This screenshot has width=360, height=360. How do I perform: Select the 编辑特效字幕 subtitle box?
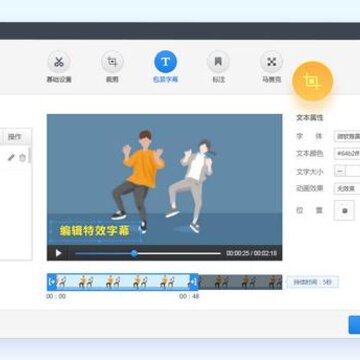coord(95,231)
